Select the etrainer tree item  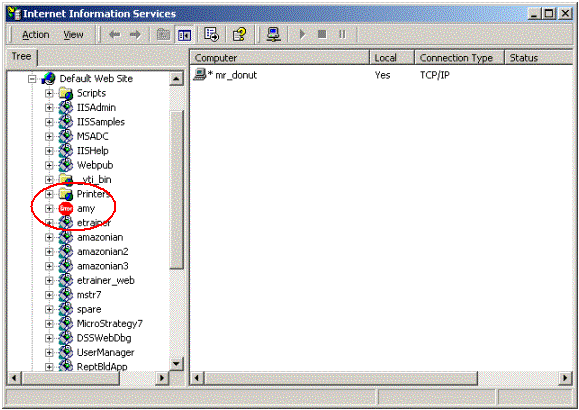[x=94, y=223]
